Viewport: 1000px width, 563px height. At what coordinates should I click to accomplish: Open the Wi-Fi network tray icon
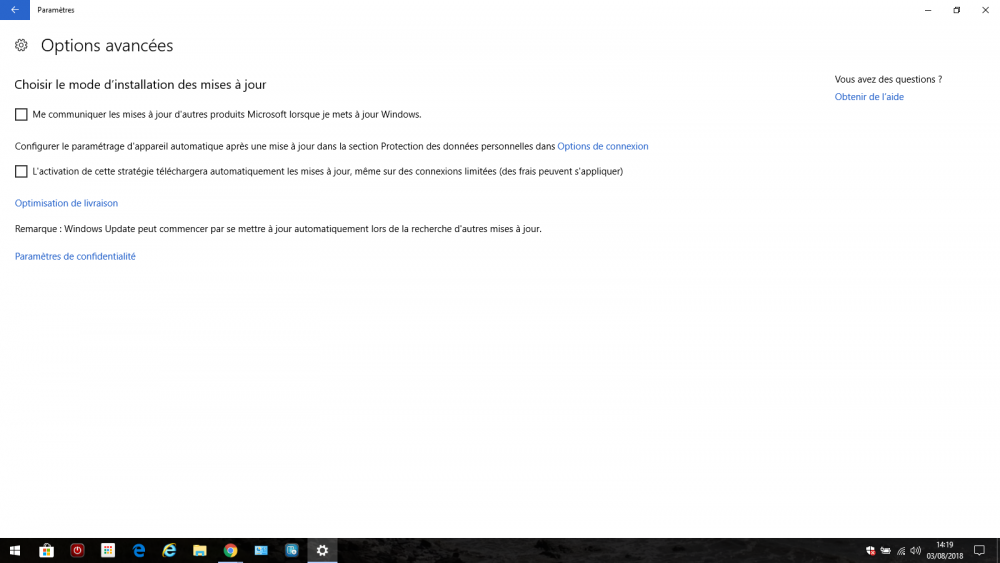tap(901, 551)
